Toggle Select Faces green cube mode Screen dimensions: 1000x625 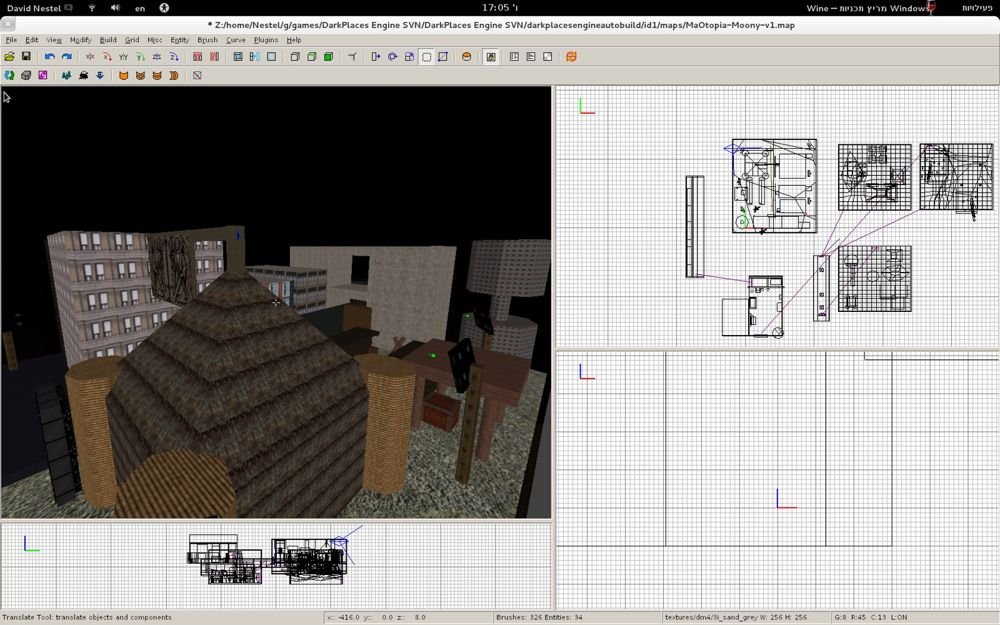pos(328,57)
